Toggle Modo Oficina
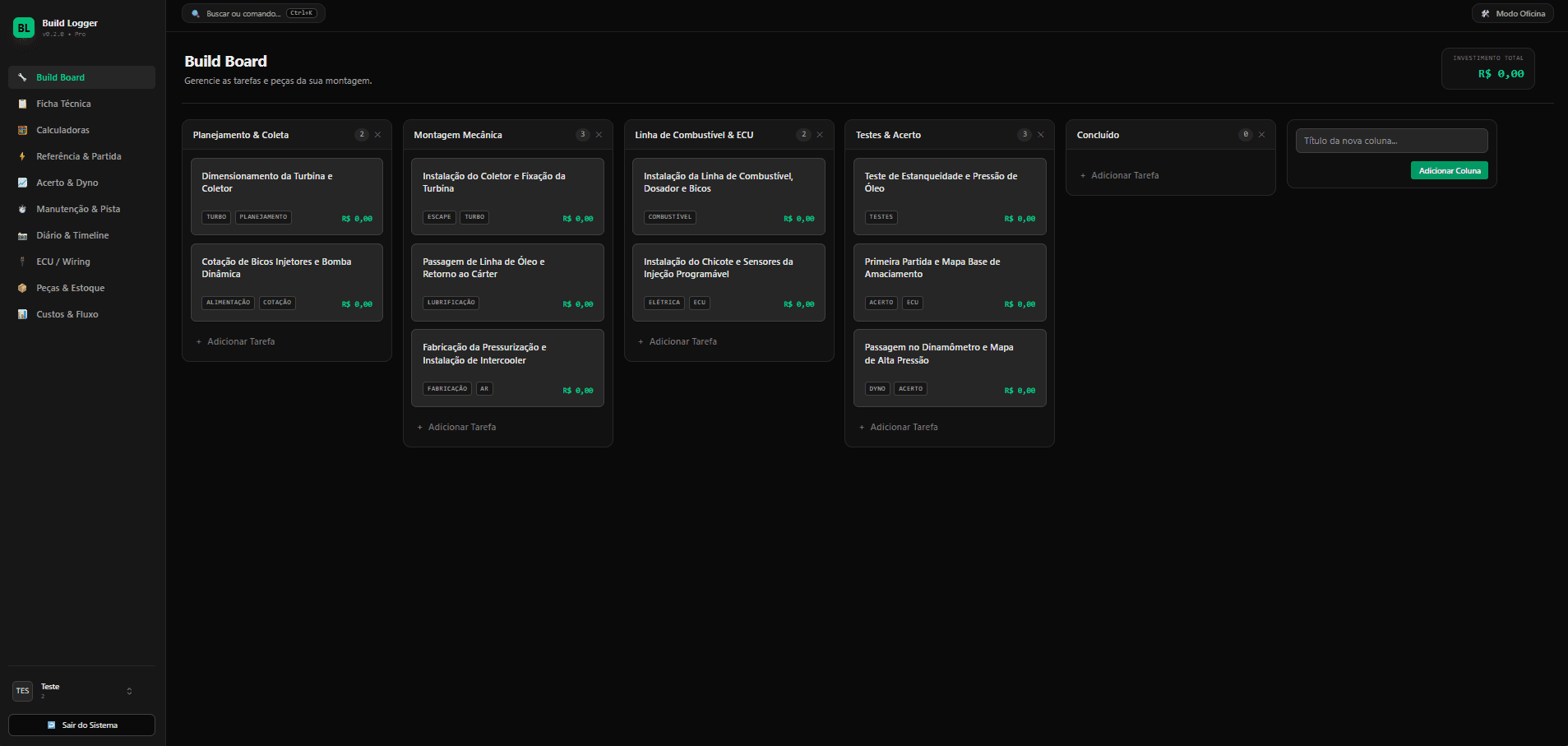Image resolution: width=1568 pixels, height=746 pixels. click(x=1512, y=14)
